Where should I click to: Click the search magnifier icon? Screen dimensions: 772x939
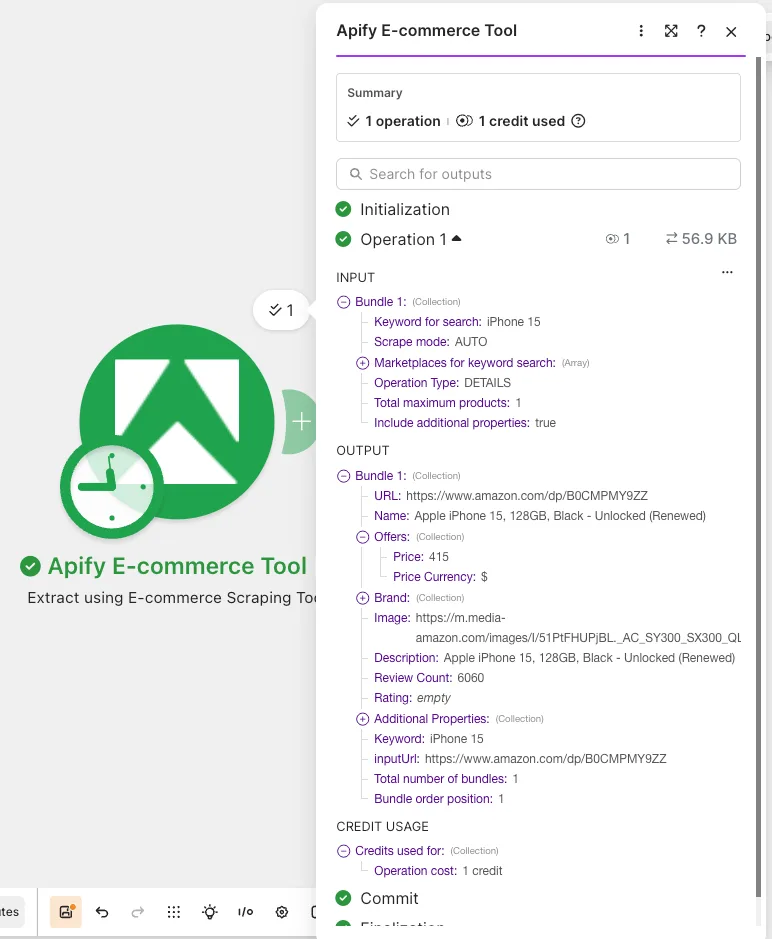[x=356, y=174]
